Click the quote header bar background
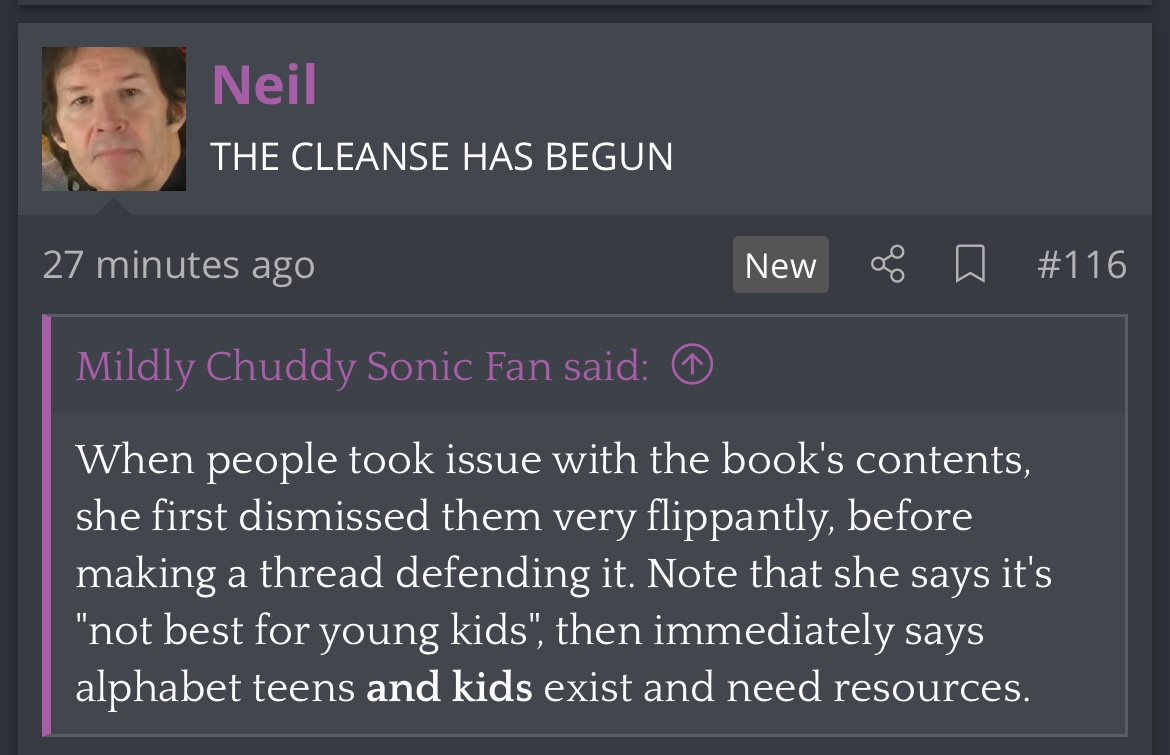The height and width of the screenshot is (755, 1170). pyautogui.click(x=900, y=367)
